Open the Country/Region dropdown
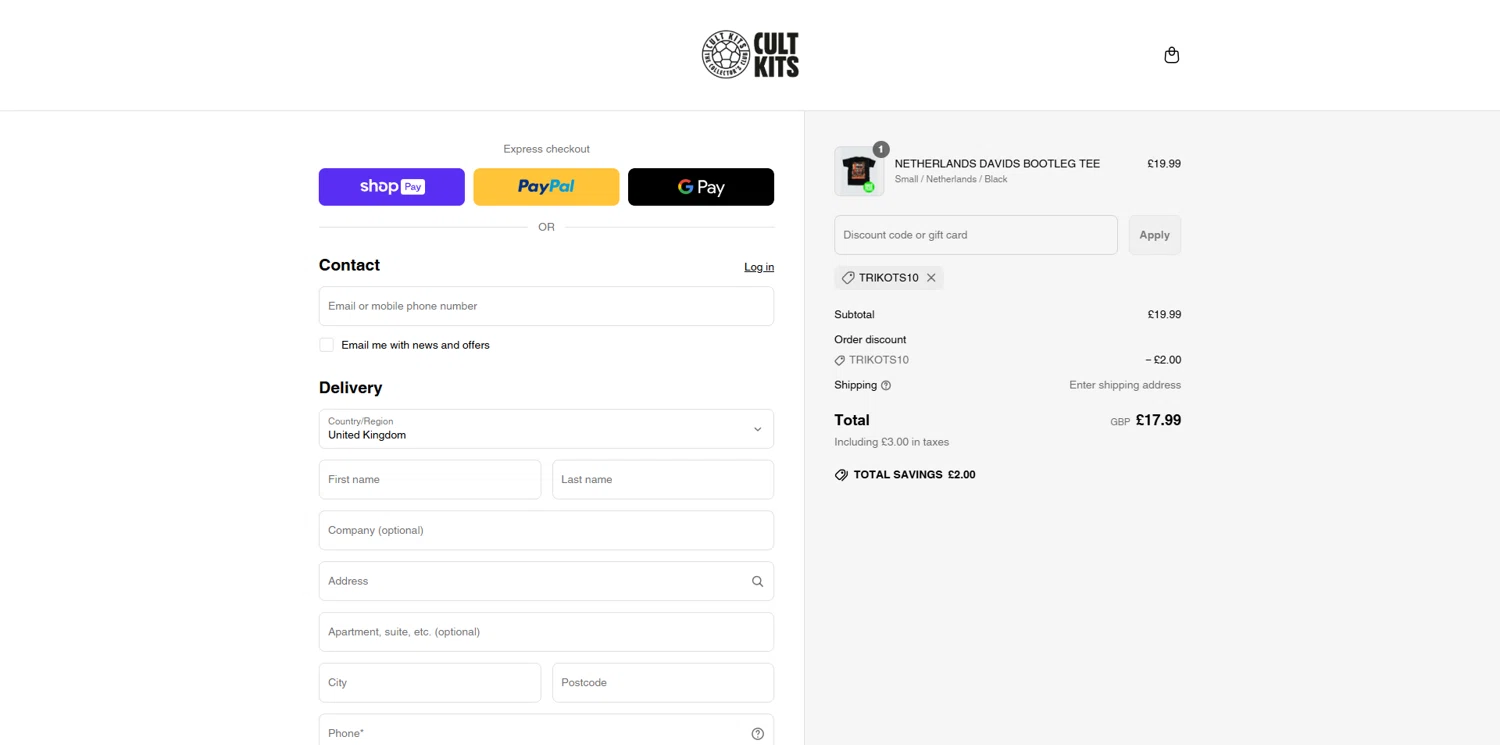 coord(546,429)
